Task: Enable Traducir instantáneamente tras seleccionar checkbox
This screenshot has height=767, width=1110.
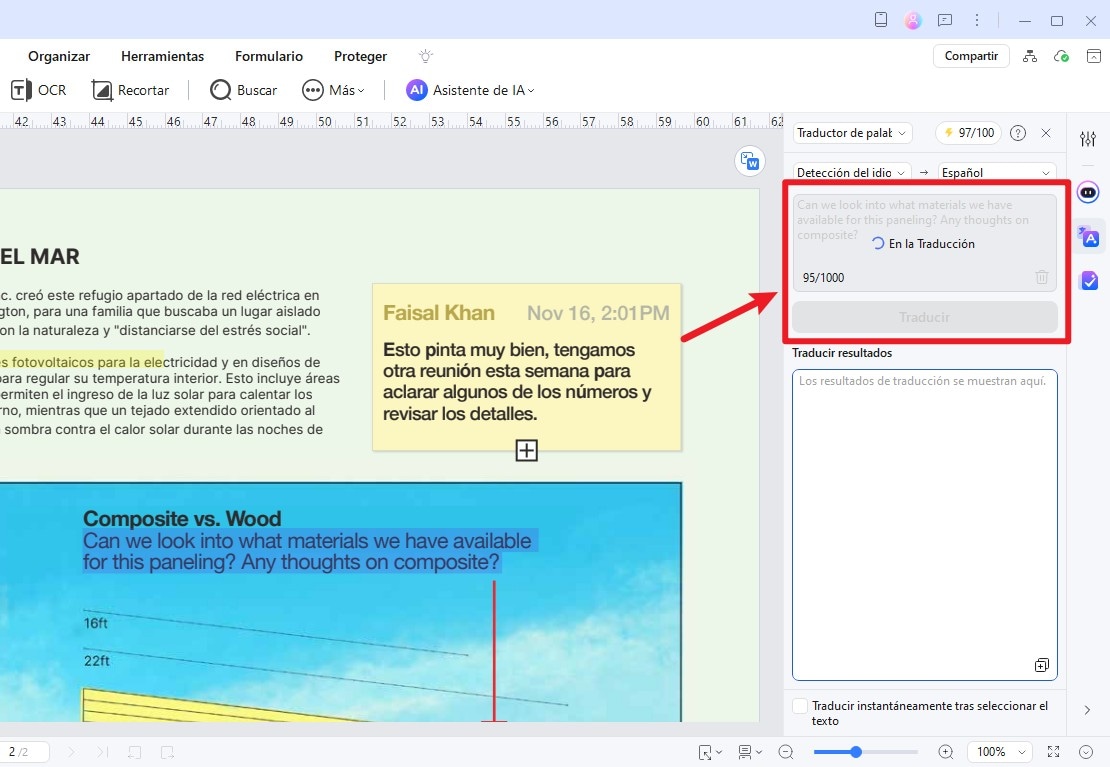Action: pyautogui.click(x=800, y=706)
